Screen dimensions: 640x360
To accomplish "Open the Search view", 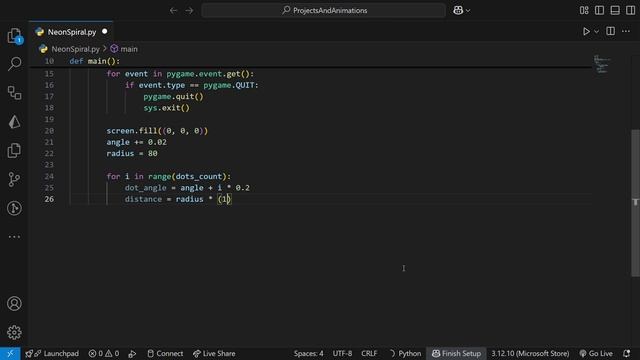I will [14, 64].
